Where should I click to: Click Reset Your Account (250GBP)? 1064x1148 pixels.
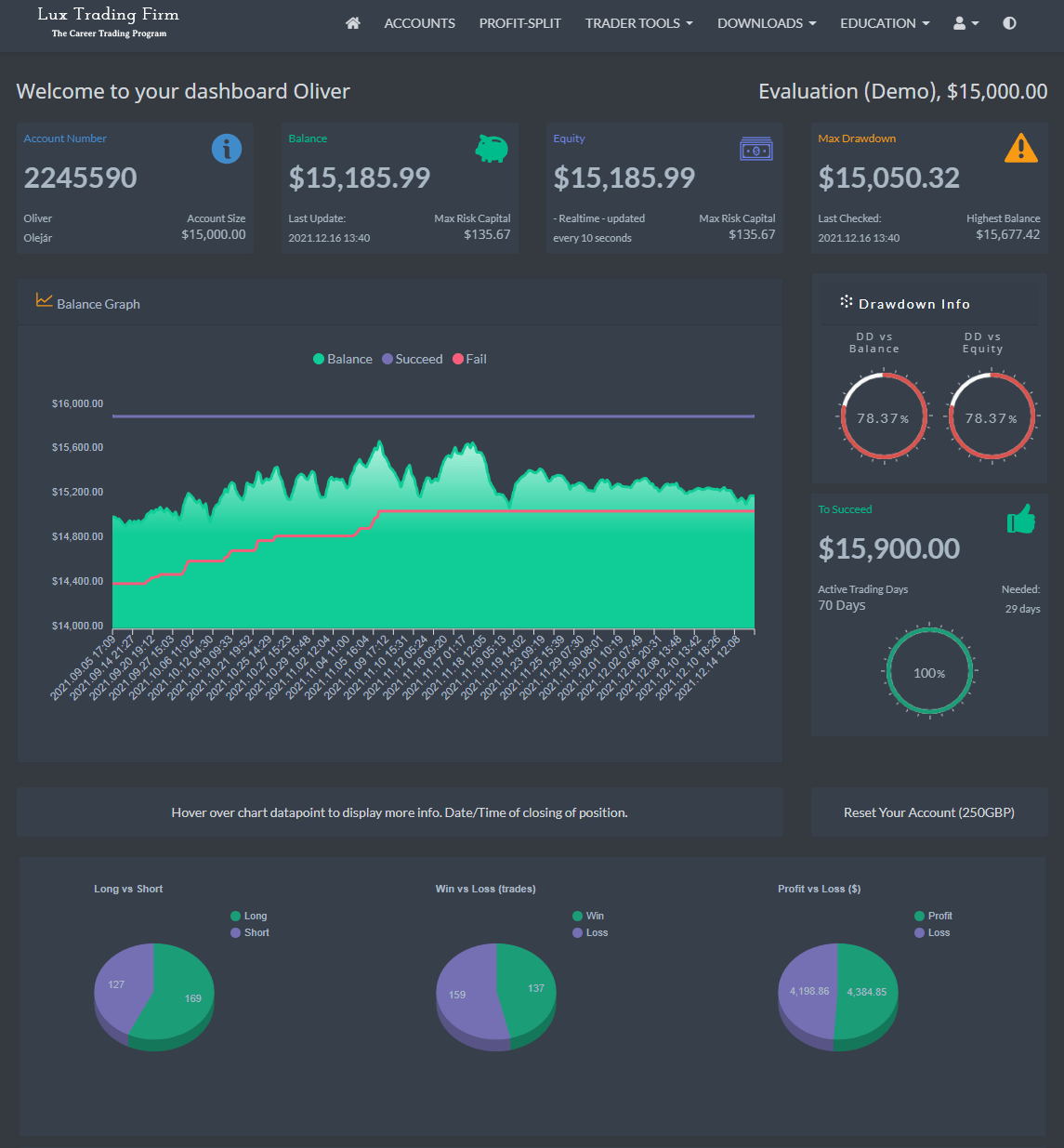coord(929,812)
